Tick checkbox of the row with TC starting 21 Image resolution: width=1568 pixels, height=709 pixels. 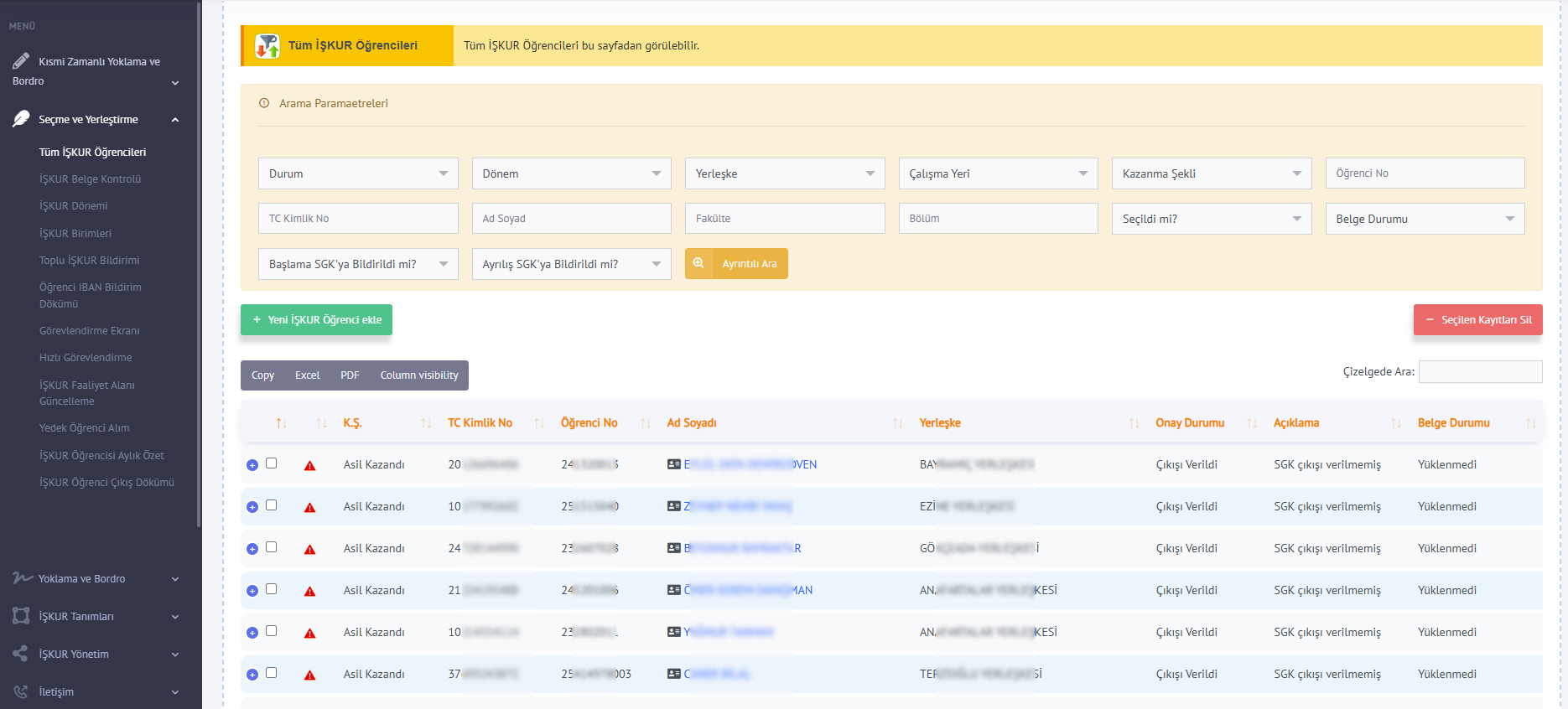pos(271,588)
